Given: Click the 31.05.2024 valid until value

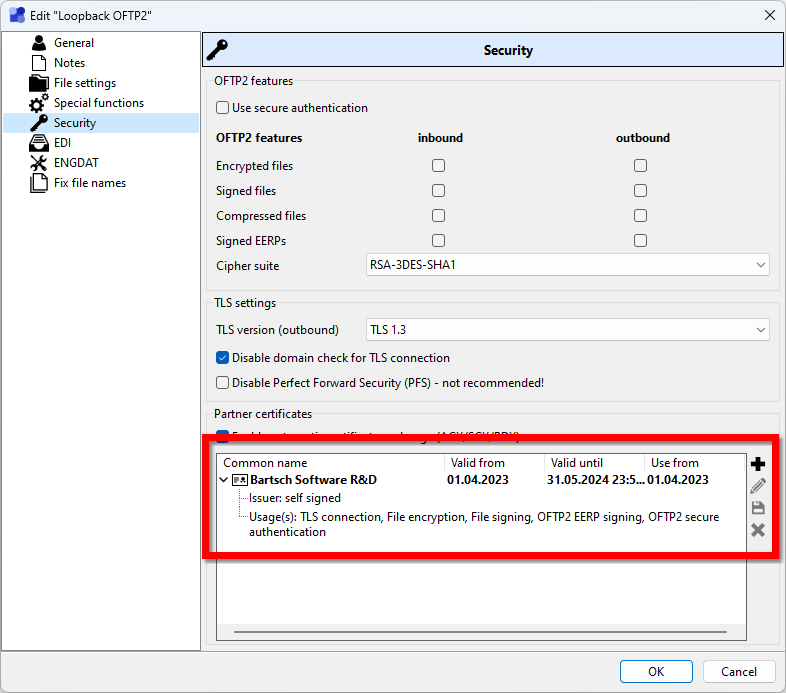Looking at the screenshot, I should pos(595,480).
